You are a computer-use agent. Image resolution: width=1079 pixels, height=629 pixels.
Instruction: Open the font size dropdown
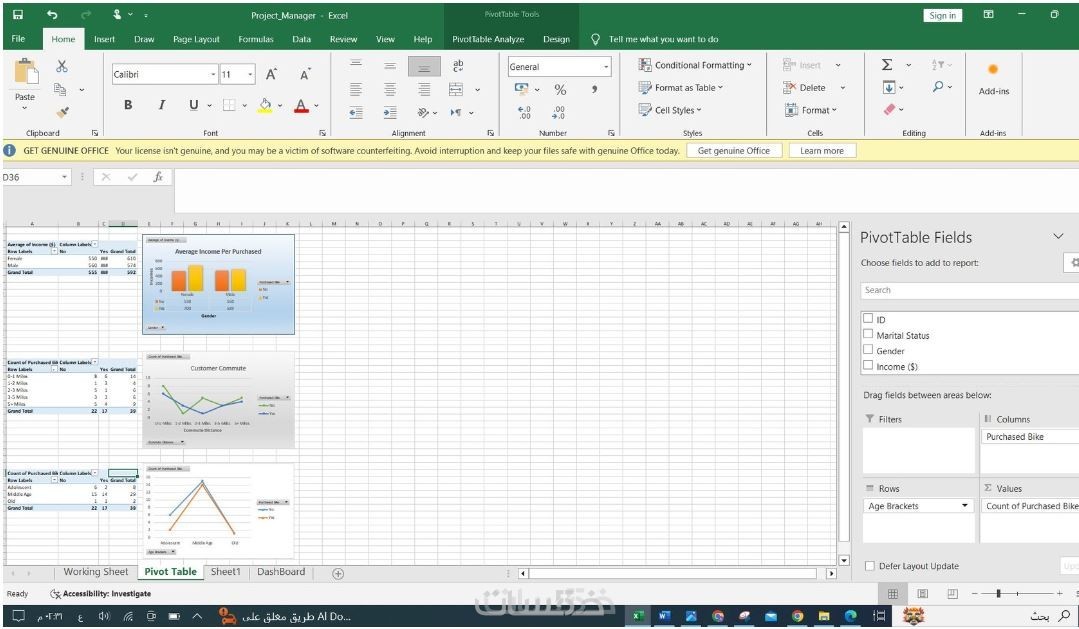[x=250, y=74]
